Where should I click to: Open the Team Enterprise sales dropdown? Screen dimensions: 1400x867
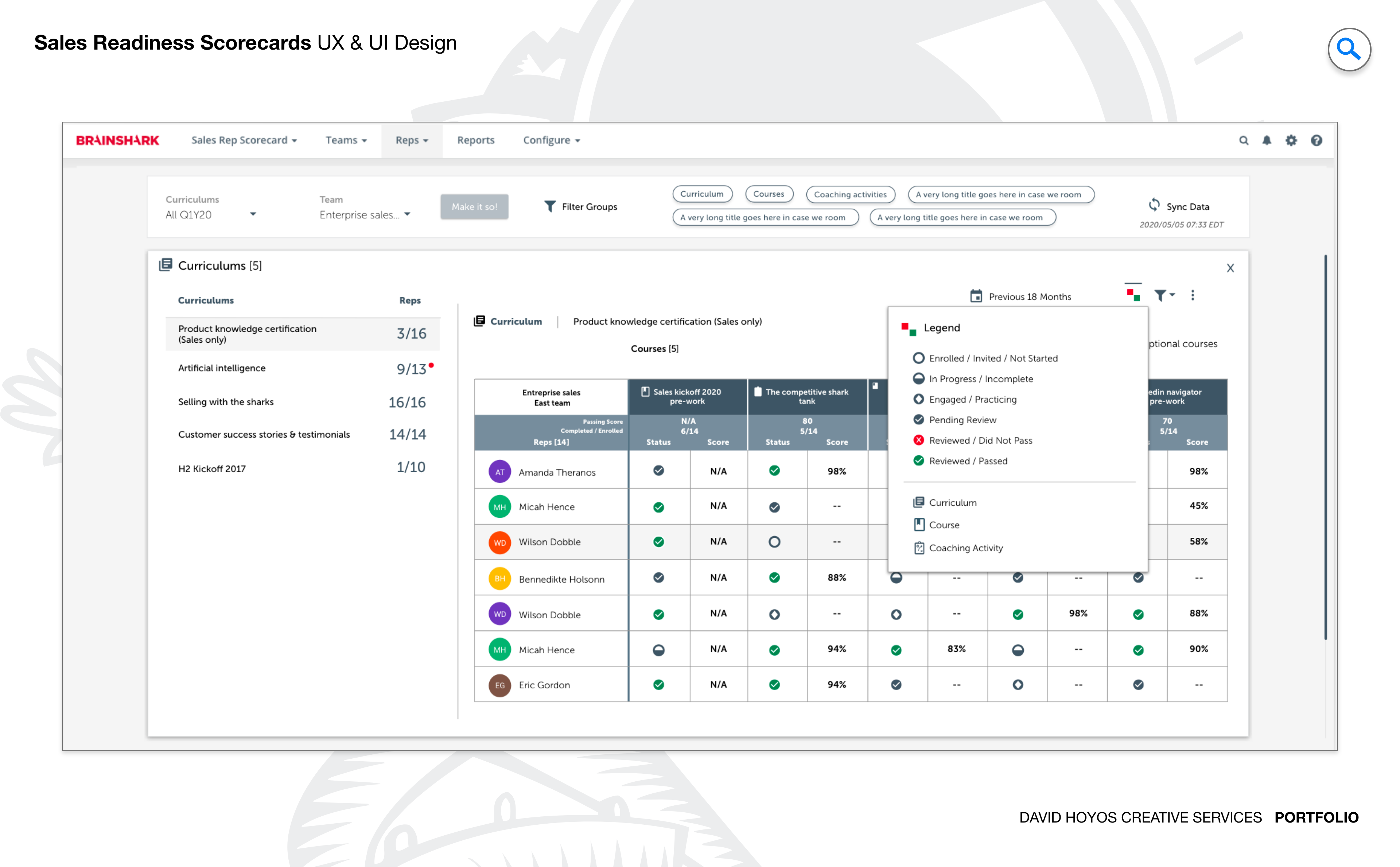click(365, 214)
